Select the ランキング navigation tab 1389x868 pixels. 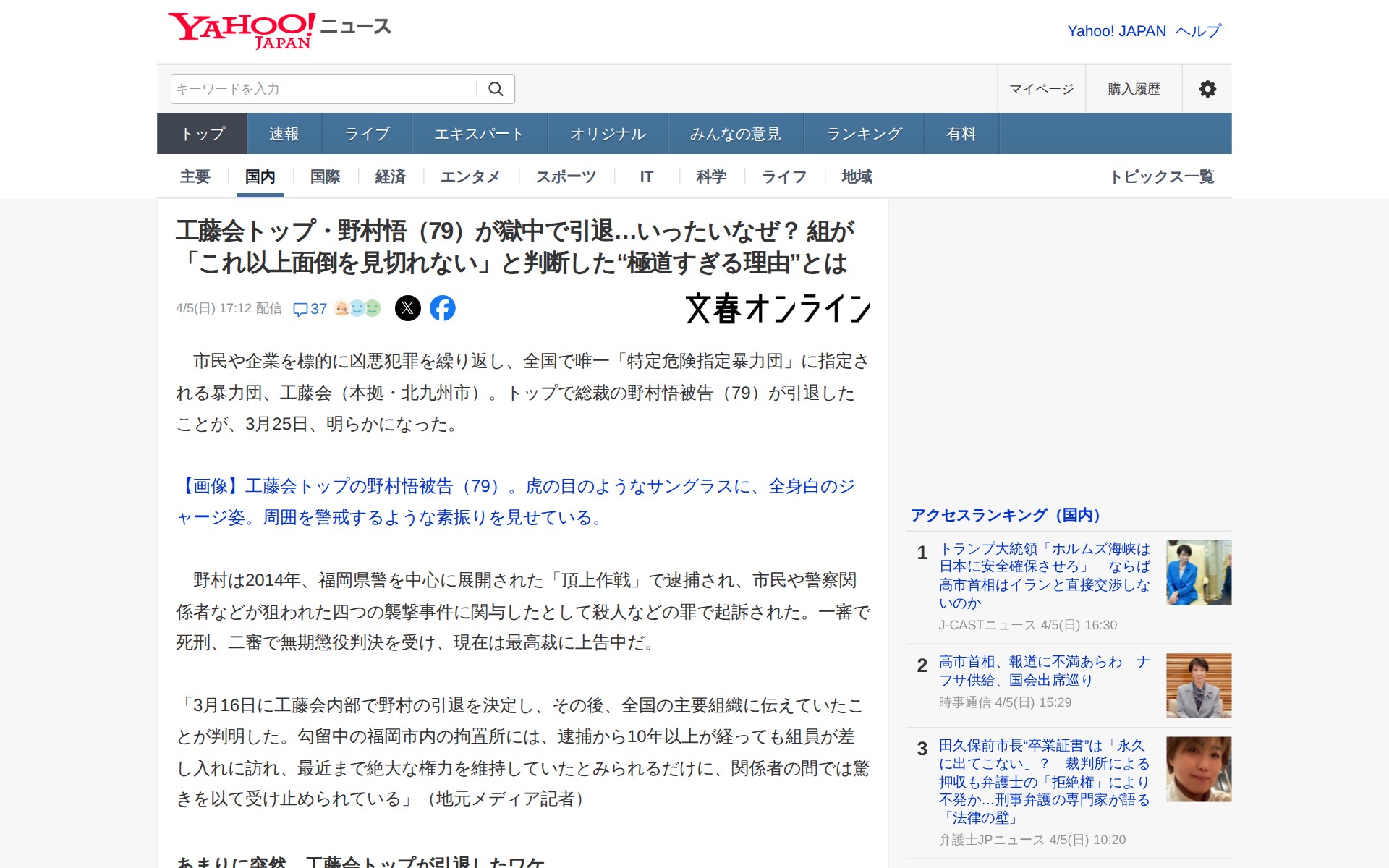pyautogui.click(x=864, y=134)
